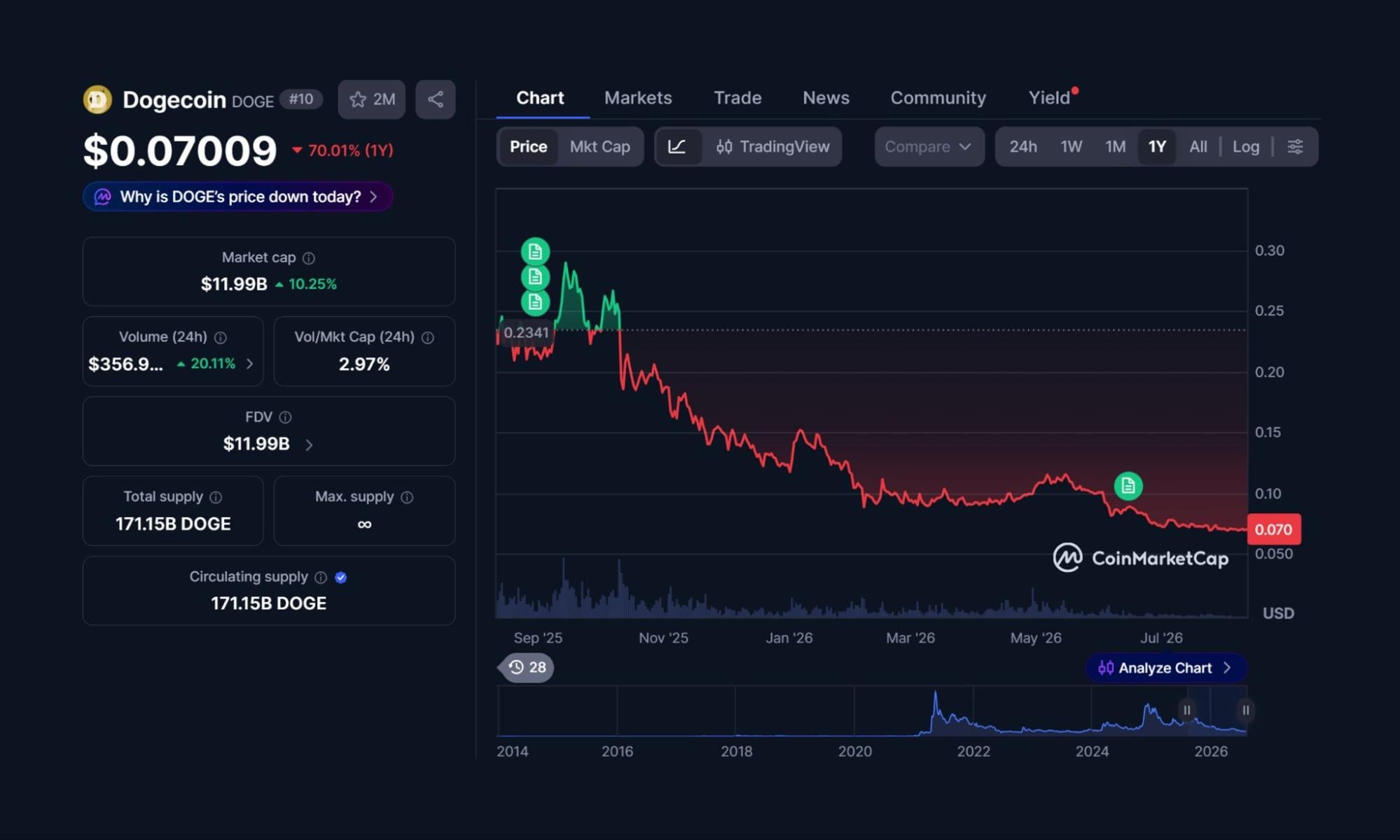Image resolution: width=1400 pixels, height=840 pixels.
Task: Click the Analyze Chart button
Action: point(1165,668)
